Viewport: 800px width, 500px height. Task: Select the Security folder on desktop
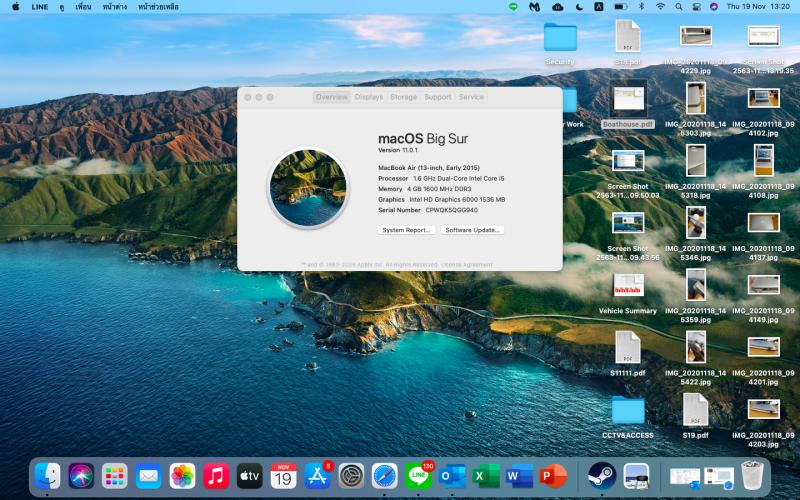coord(560,44)
